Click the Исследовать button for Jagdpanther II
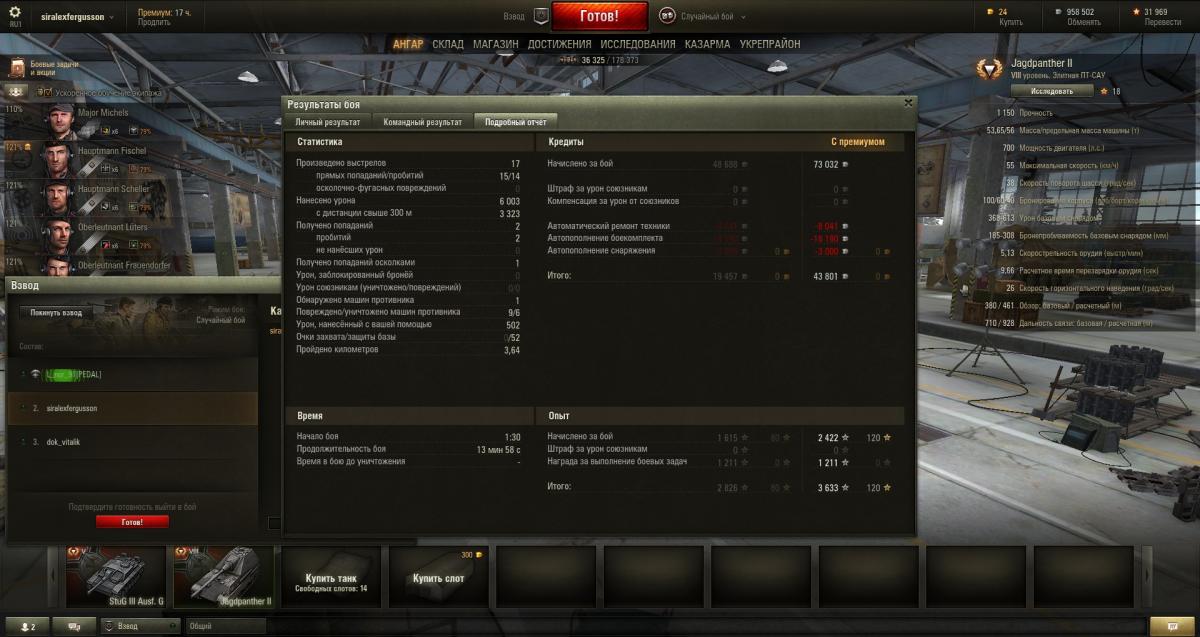The image size is (1200, 637). click(x=1052, y=91)
